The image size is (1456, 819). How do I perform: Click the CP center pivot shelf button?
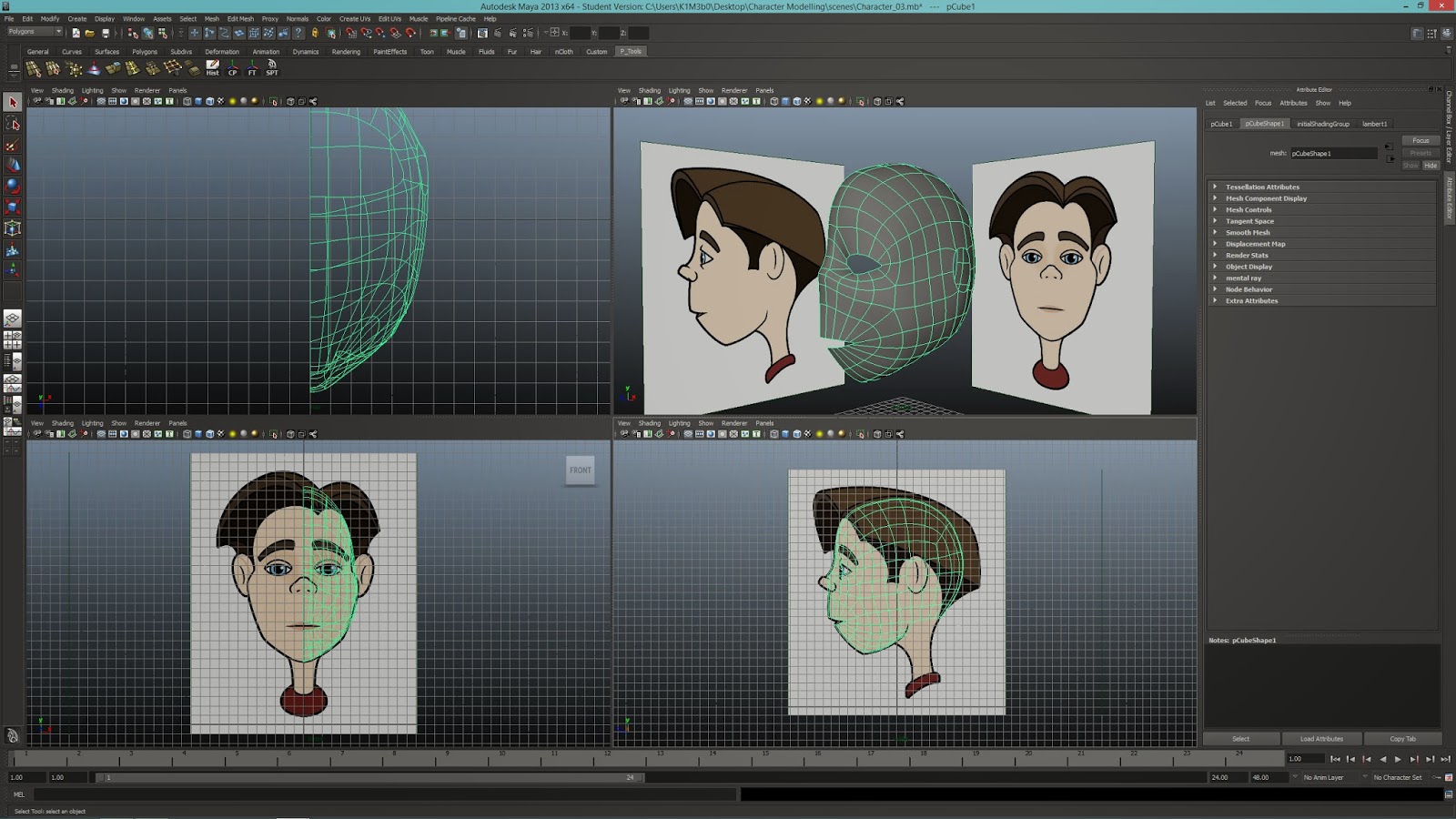coord(232,68)
